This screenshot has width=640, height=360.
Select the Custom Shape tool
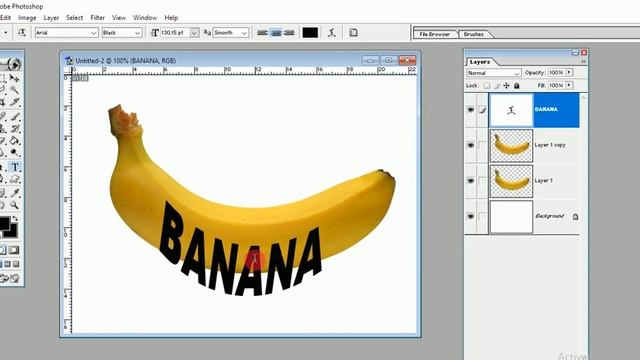15,179
